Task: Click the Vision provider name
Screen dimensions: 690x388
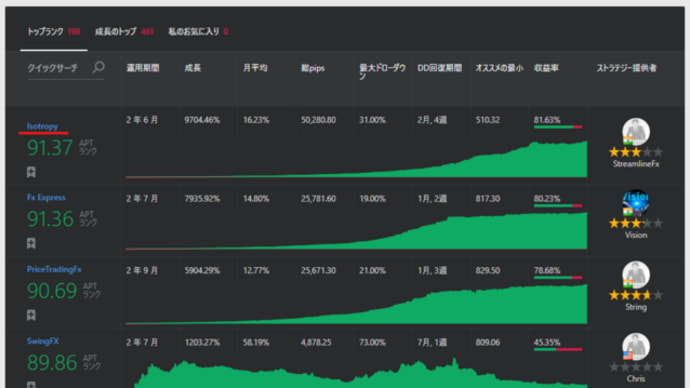Action: tap(636, 235)
